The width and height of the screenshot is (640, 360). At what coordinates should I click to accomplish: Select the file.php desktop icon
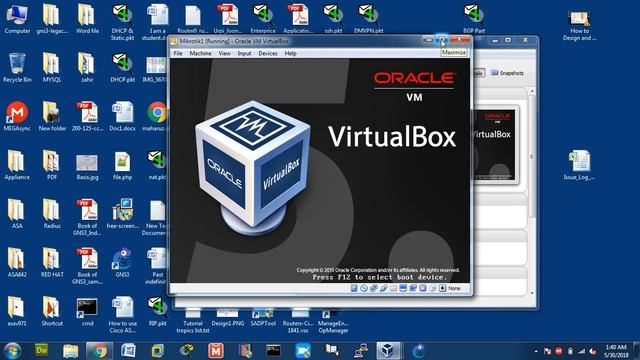tap(122, 165)
